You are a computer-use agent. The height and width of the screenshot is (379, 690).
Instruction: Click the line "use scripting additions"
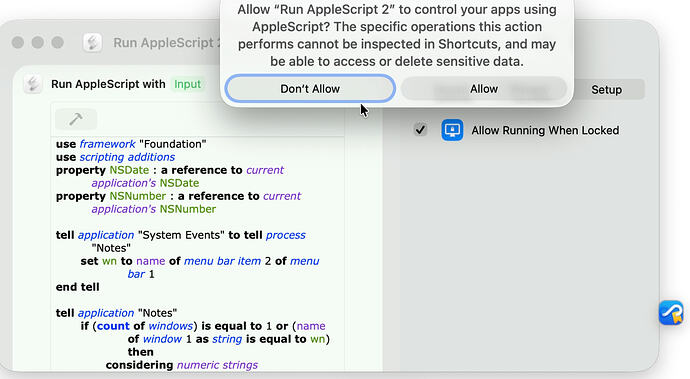[115, 157]
